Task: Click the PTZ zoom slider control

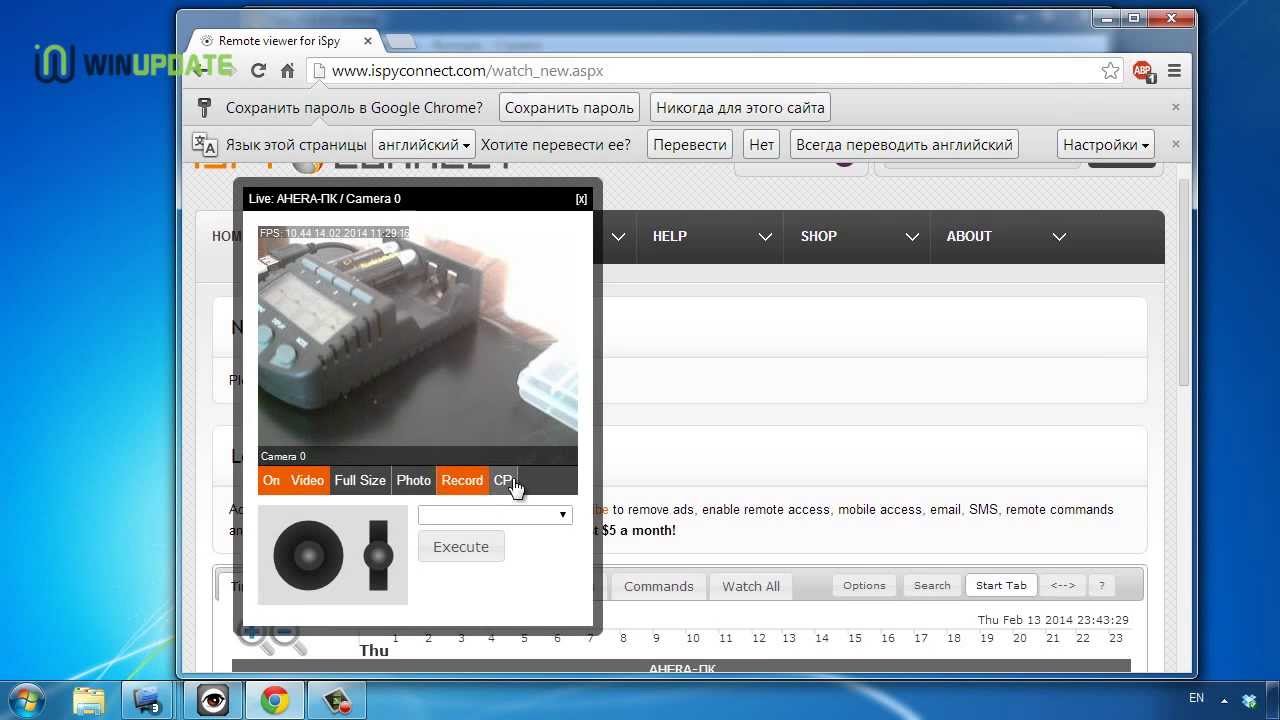Action: click(x=378, y=555)
